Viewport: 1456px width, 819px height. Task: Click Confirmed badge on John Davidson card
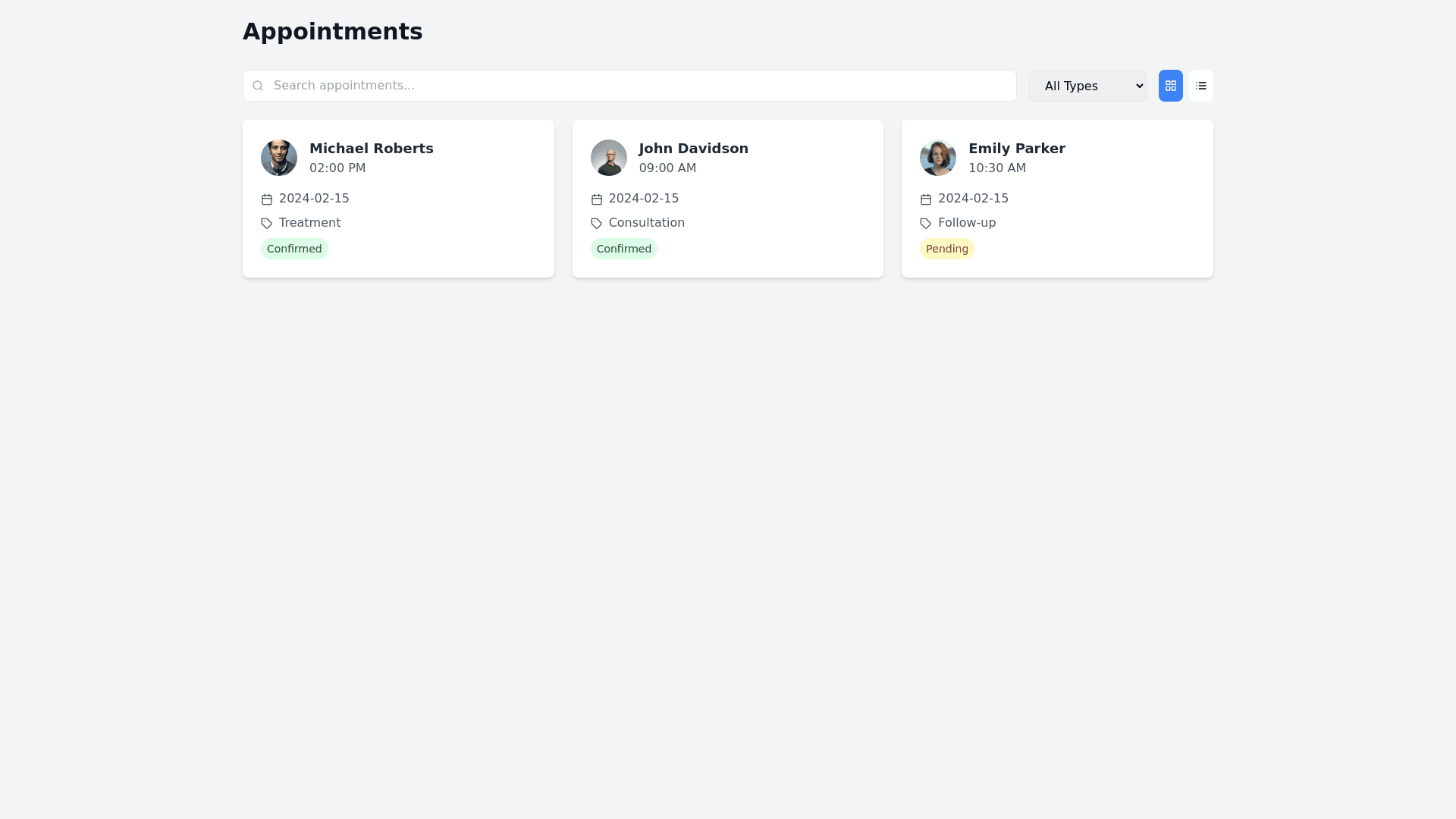point(623,249)
